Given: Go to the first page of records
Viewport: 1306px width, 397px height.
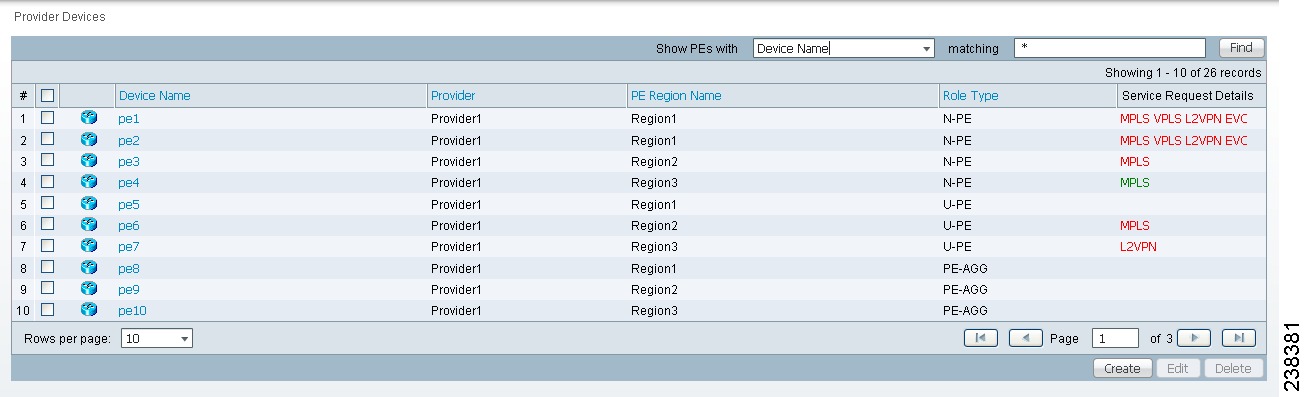Looking at the screenshot, I should coord(981,339).
